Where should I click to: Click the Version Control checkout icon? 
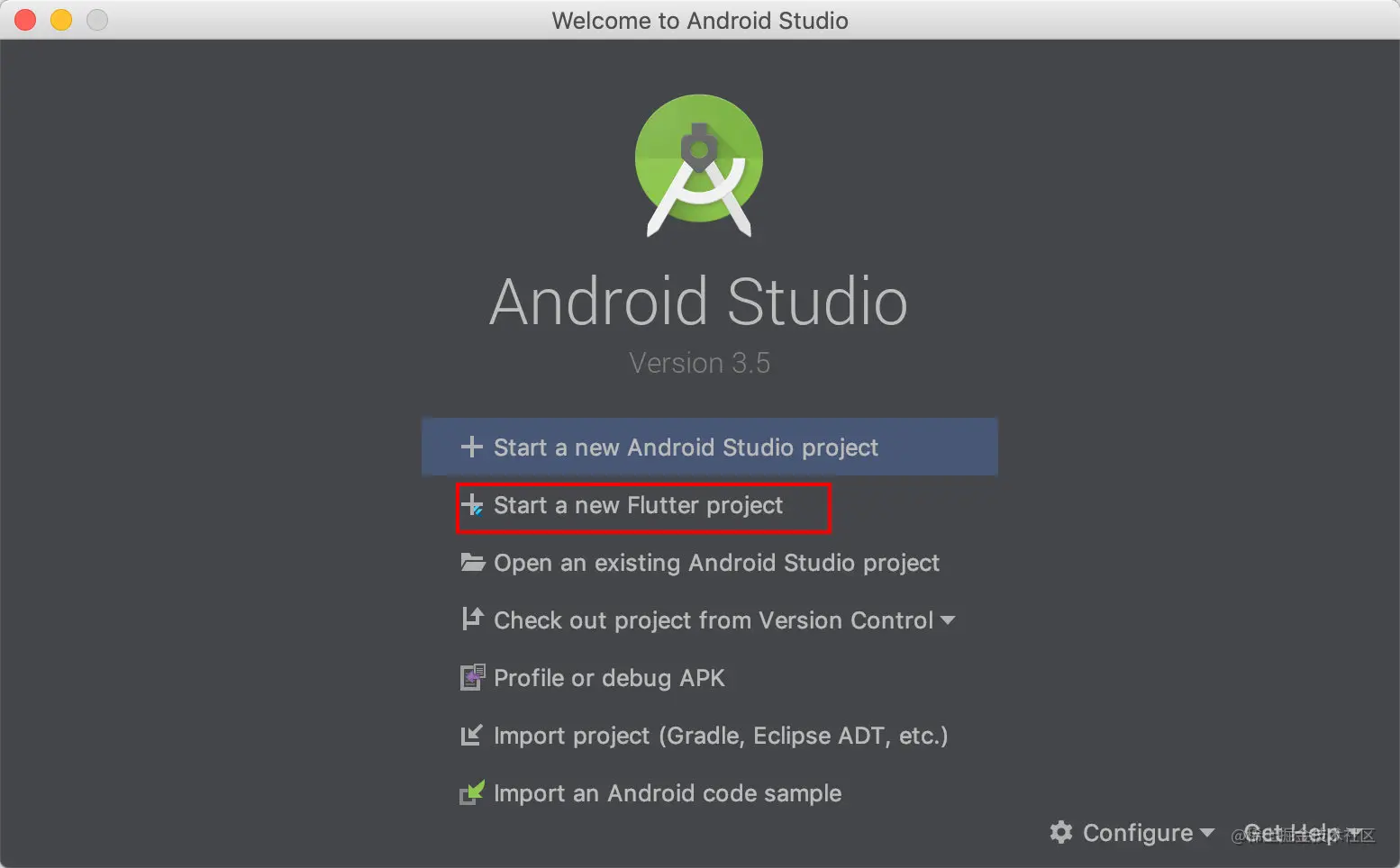pyautogui.click(x=472, y=619)
